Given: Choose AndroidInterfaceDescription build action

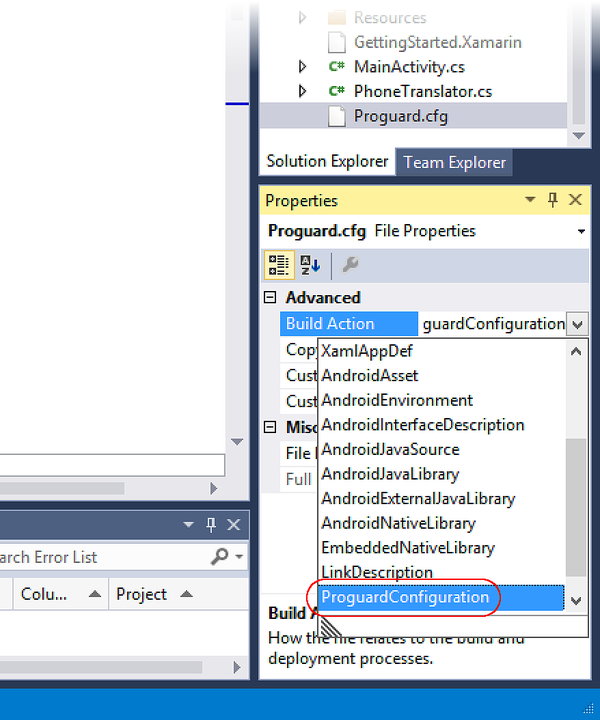Looking at the screenshot, I should pyautogui.click(x=441, y=425).
